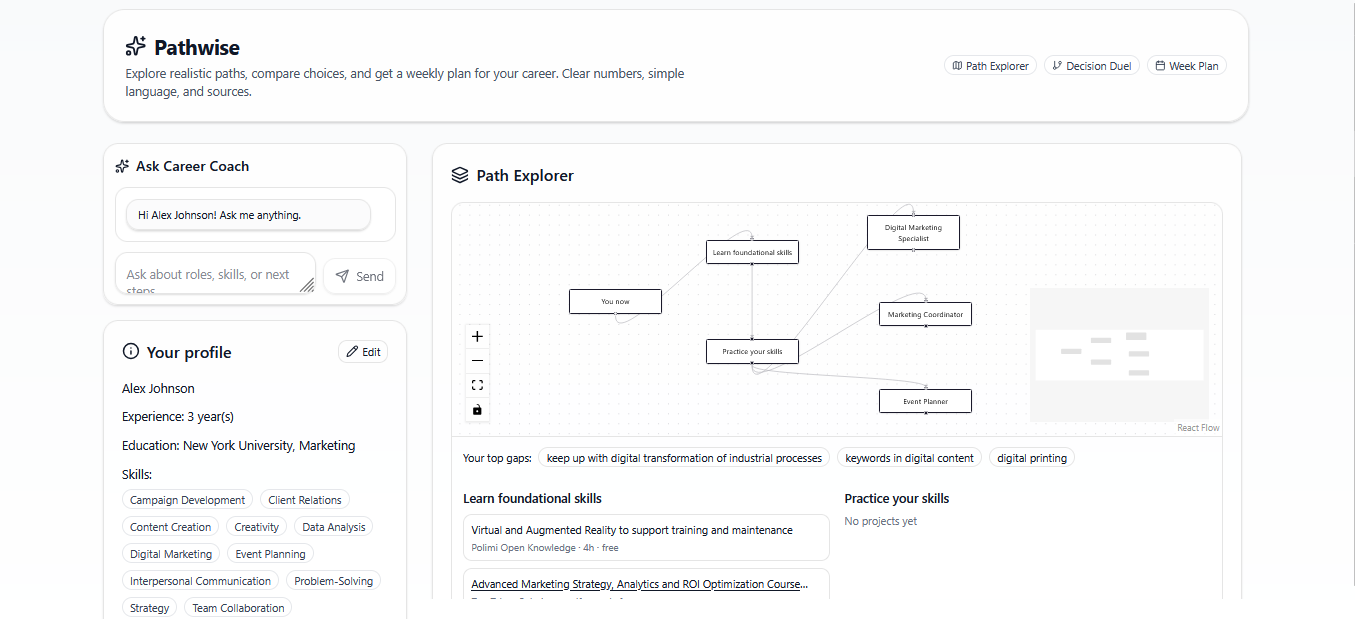
Task: Click the Edit profile button
Action: click(363, 352)
